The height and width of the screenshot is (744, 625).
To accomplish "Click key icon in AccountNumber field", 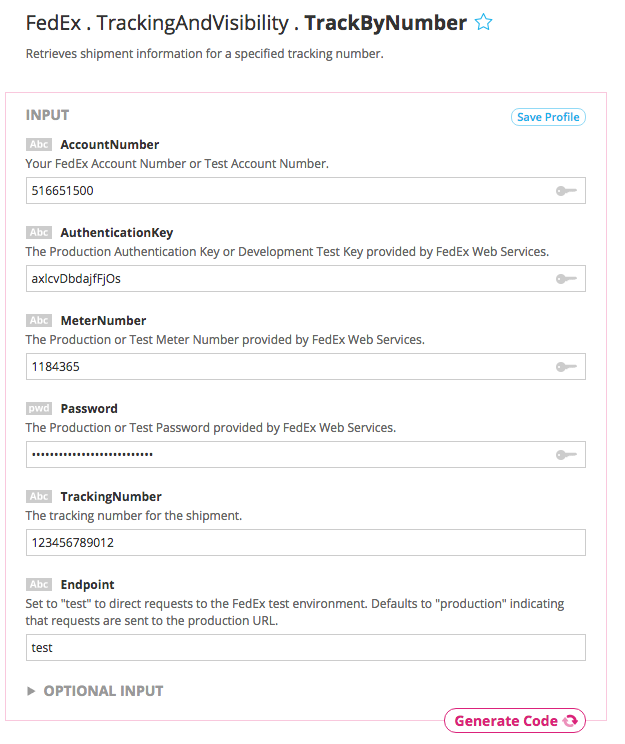I will tap(566, 191).
